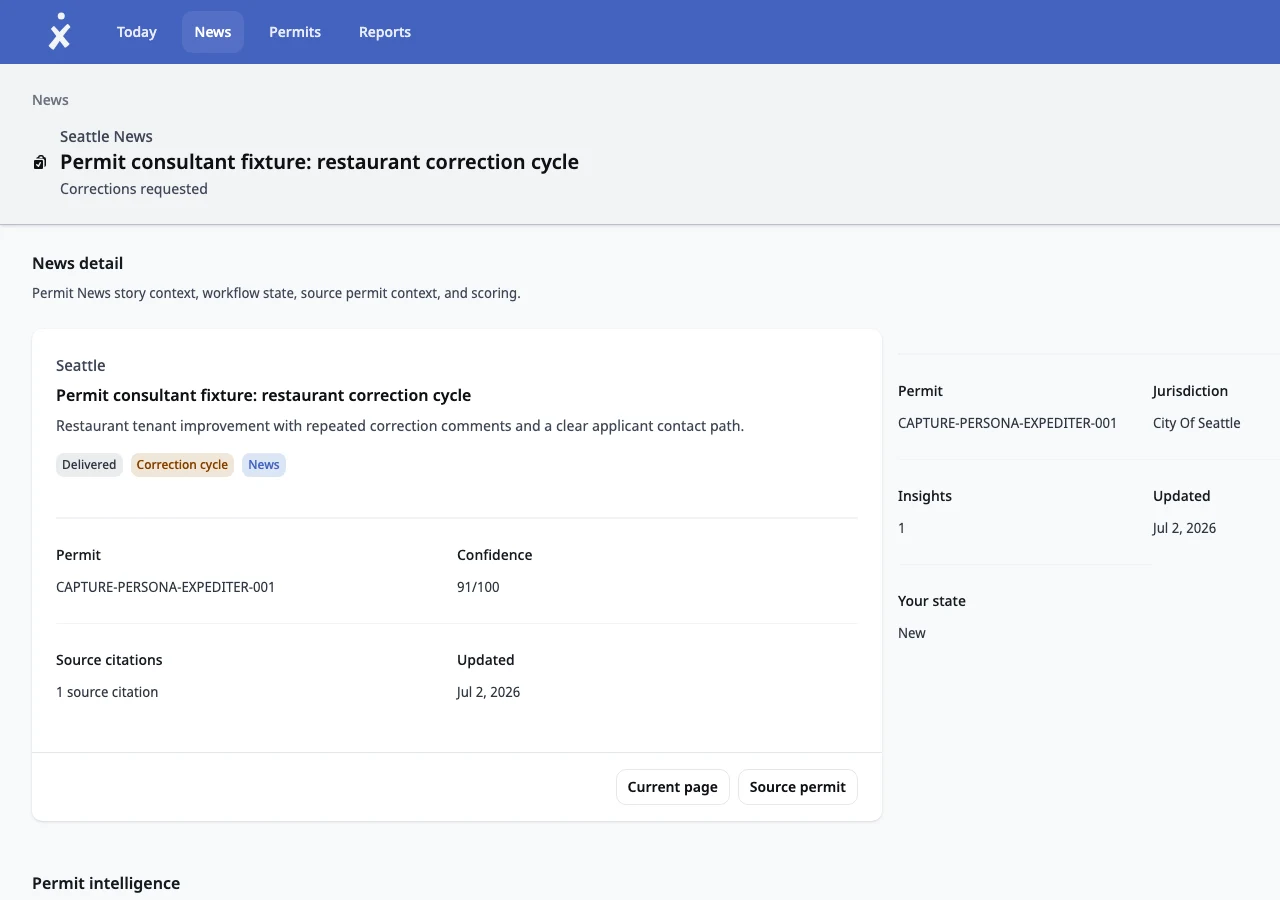Click the restaurant tenant improvement description
The height and width of the screenshot is (900, 1280).
click(x=400, y=426)
